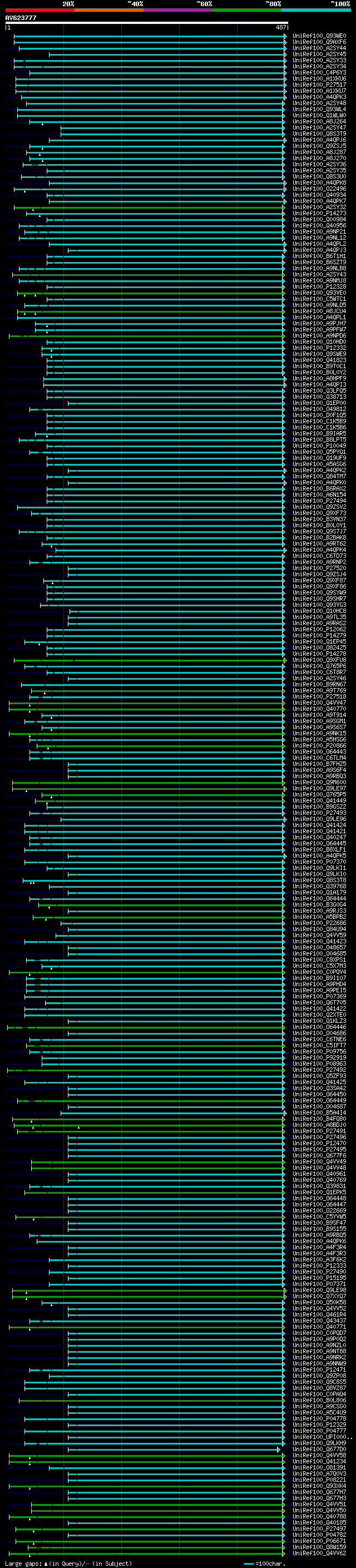
Task: Click UniRef100_A9T769 hit name
Action: (x=319, y=691)
